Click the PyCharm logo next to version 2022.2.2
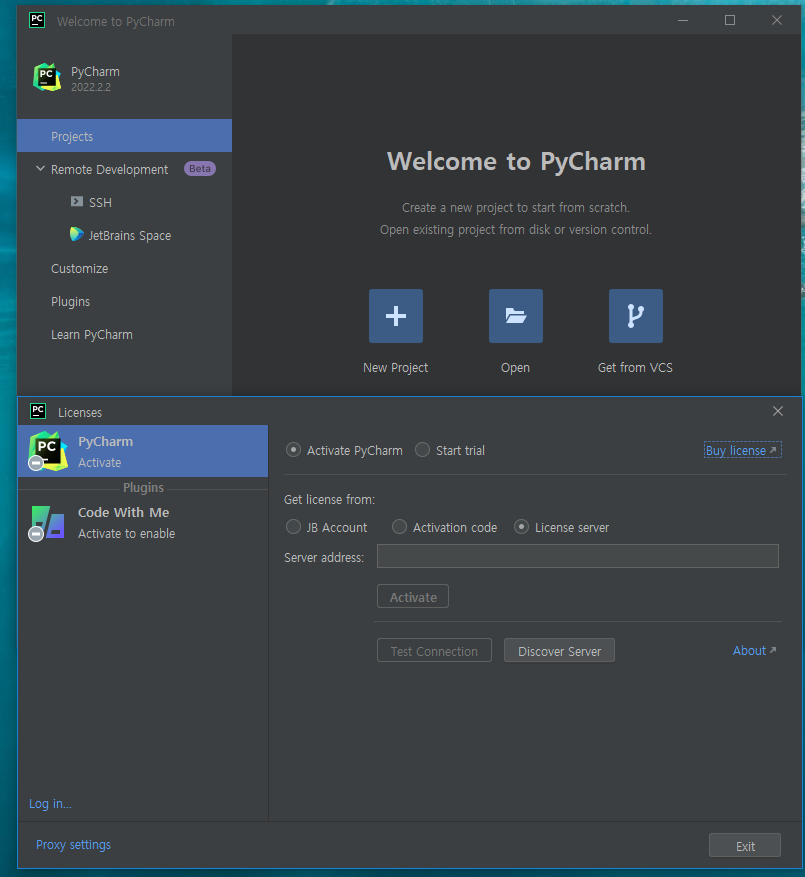Image resolution: width=805 pixels, height=877 pixels. click(47, 77)
